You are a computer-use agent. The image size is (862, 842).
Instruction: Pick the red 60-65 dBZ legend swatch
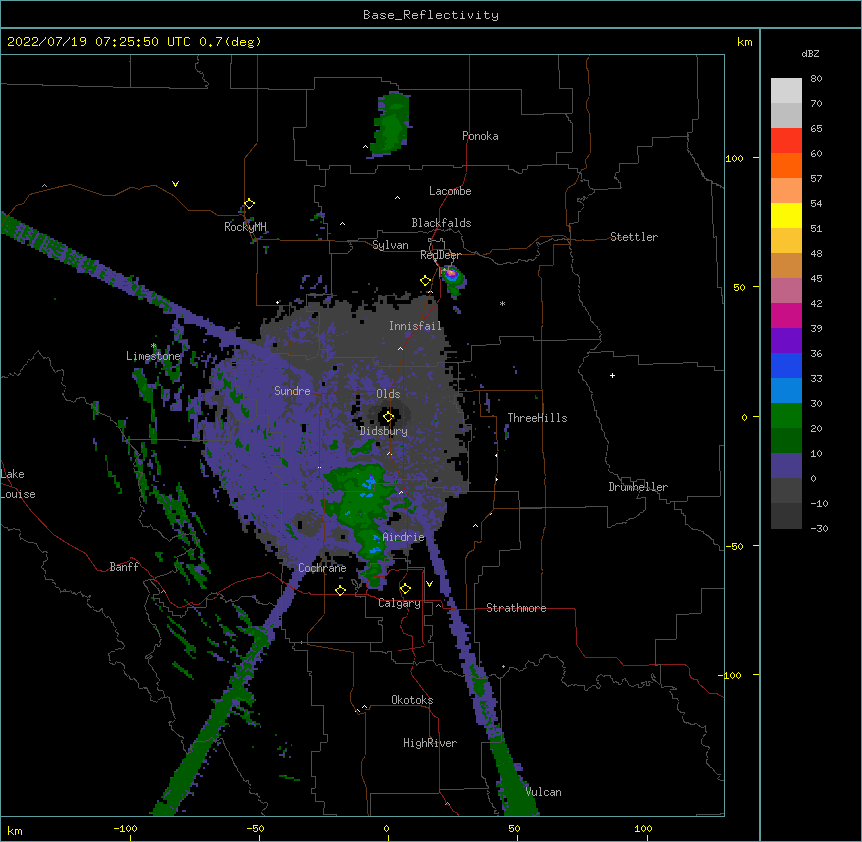[x=786, y=141]
